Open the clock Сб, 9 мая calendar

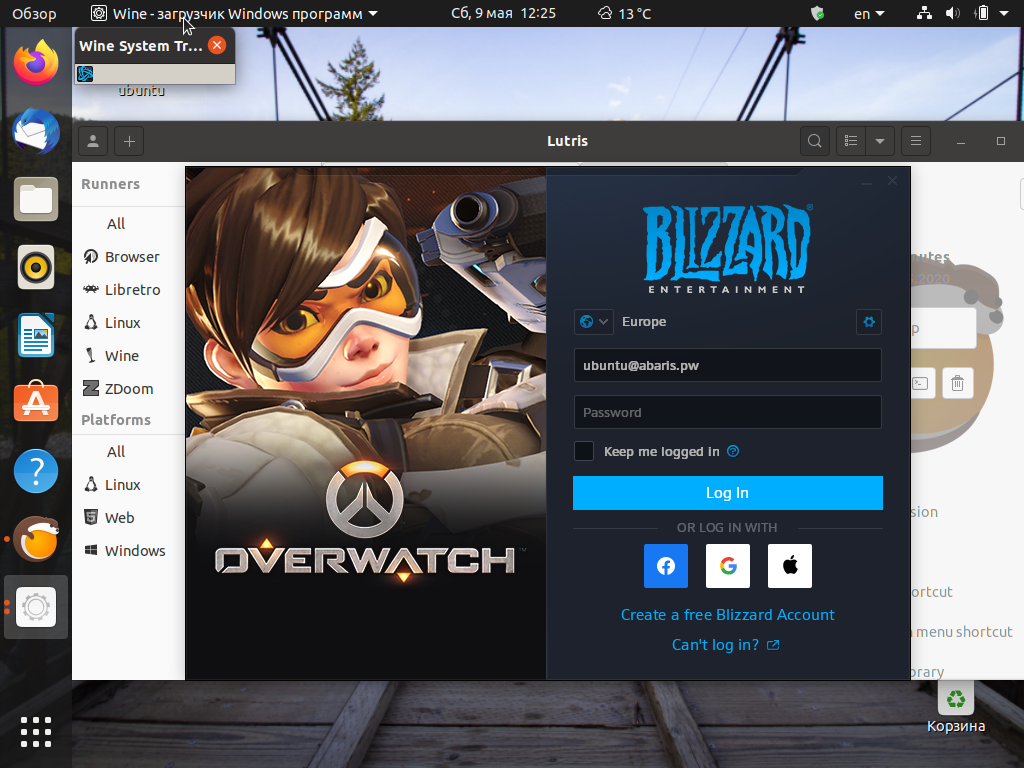point(504,13)
